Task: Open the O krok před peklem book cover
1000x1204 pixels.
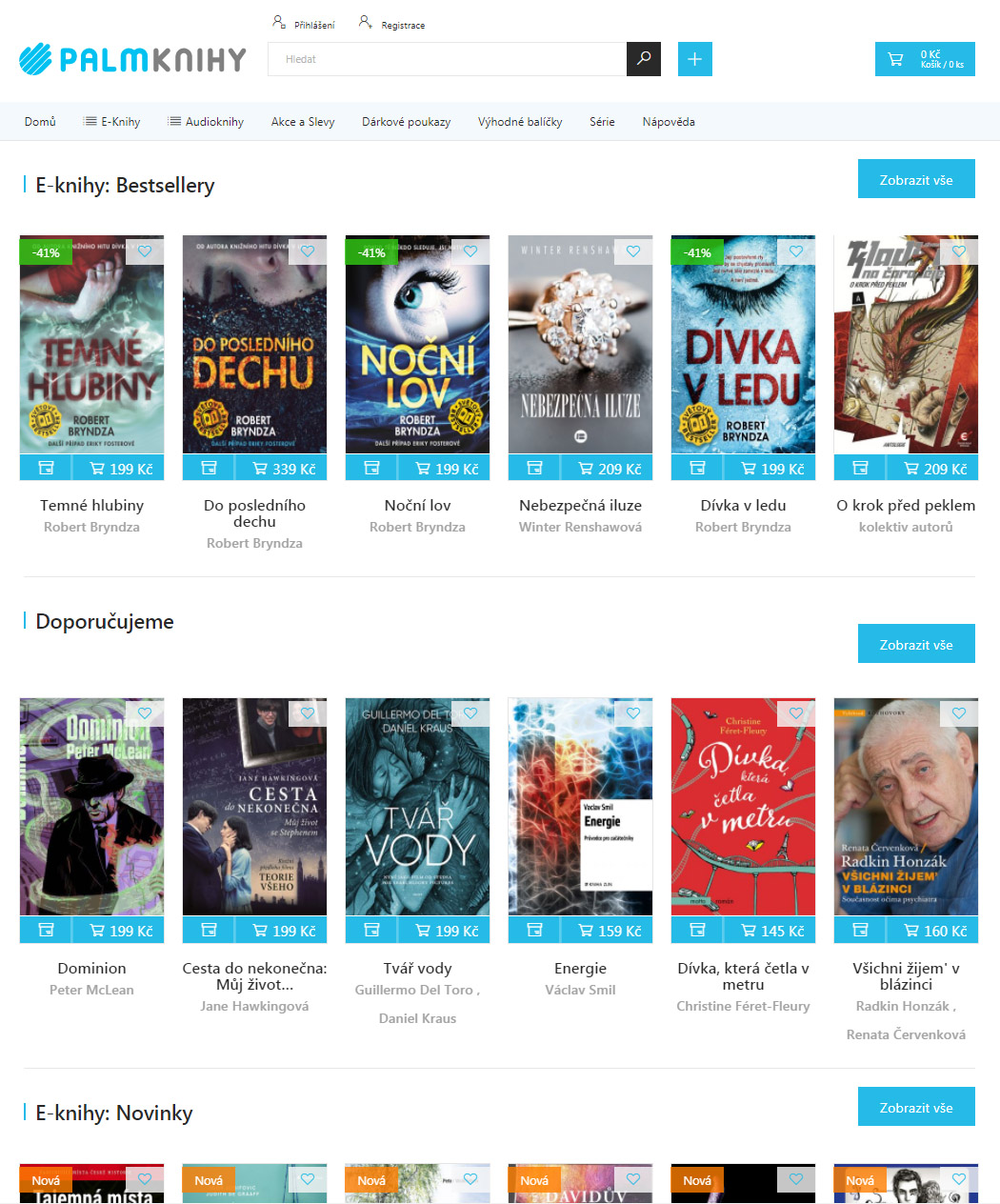Action: click(906, 345)
